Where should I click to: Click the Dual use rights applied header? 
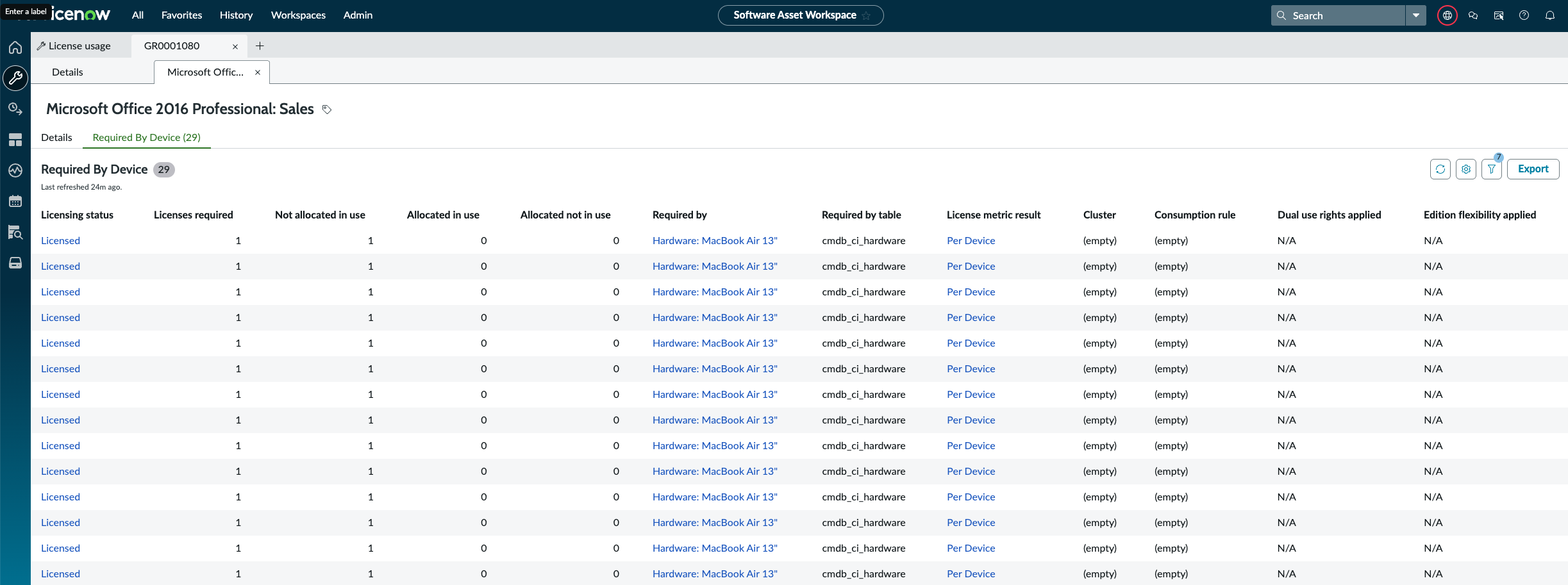click(x=1330, y=215)
